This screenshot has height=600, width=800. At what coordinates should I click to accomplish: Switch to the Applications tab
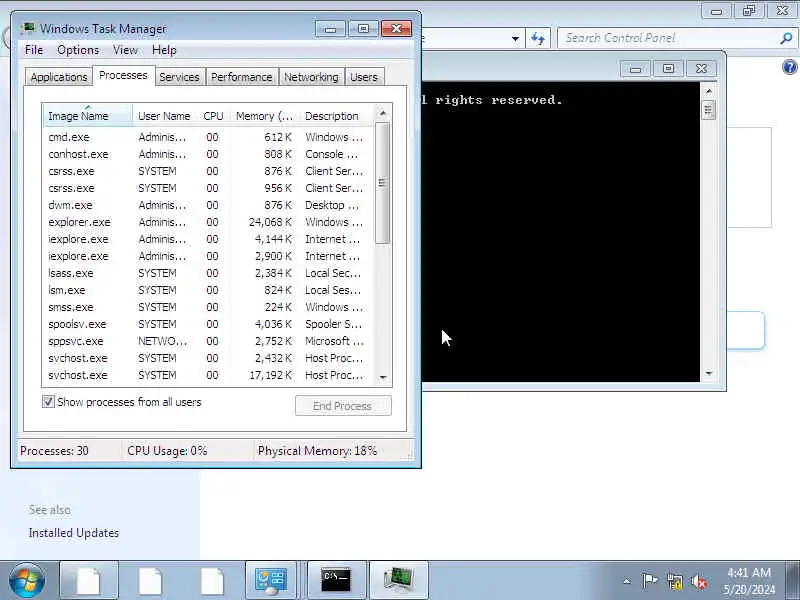pyautogui.click(x=59, y=77)
